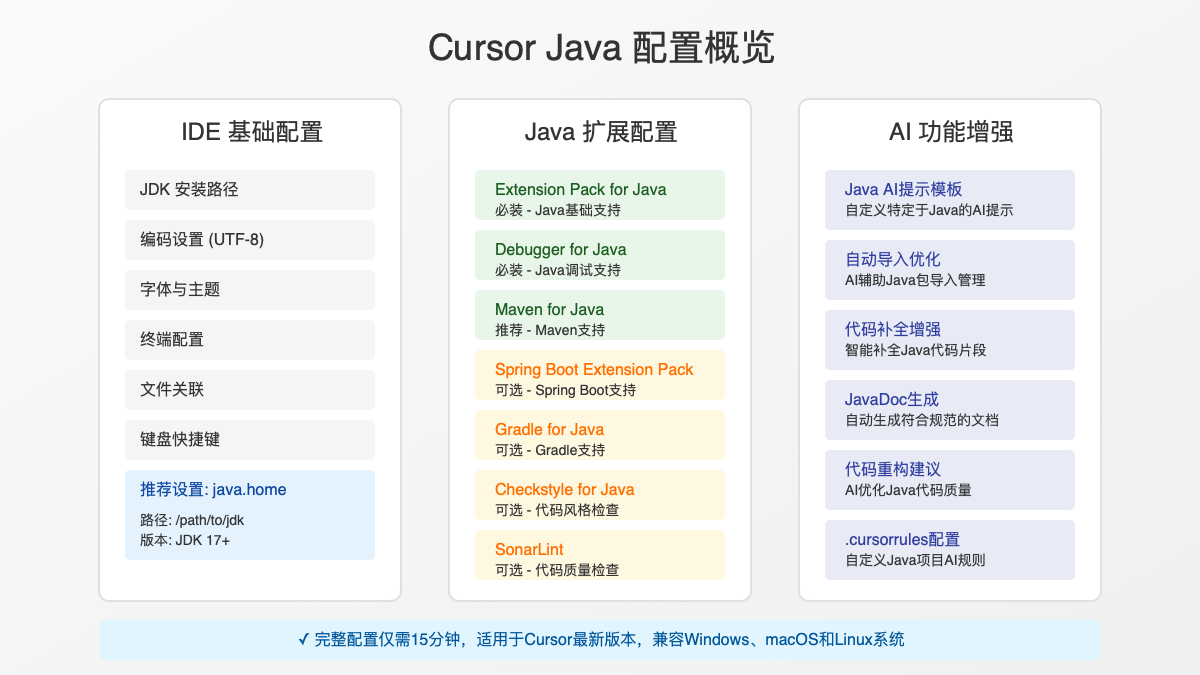
Task: Click '可选 - 代码风格检查' description
Action: pyautogui.click(x=557, y=510)
